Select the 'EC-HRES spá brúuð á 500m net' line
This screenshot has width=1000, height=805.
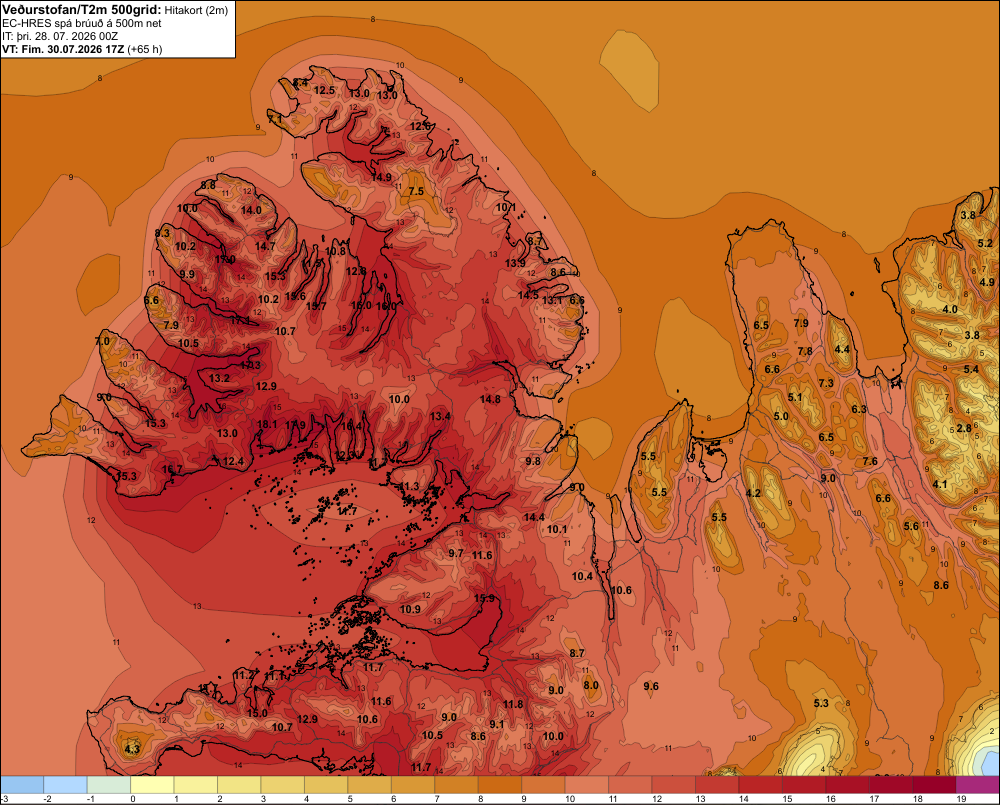click(82, 24)
